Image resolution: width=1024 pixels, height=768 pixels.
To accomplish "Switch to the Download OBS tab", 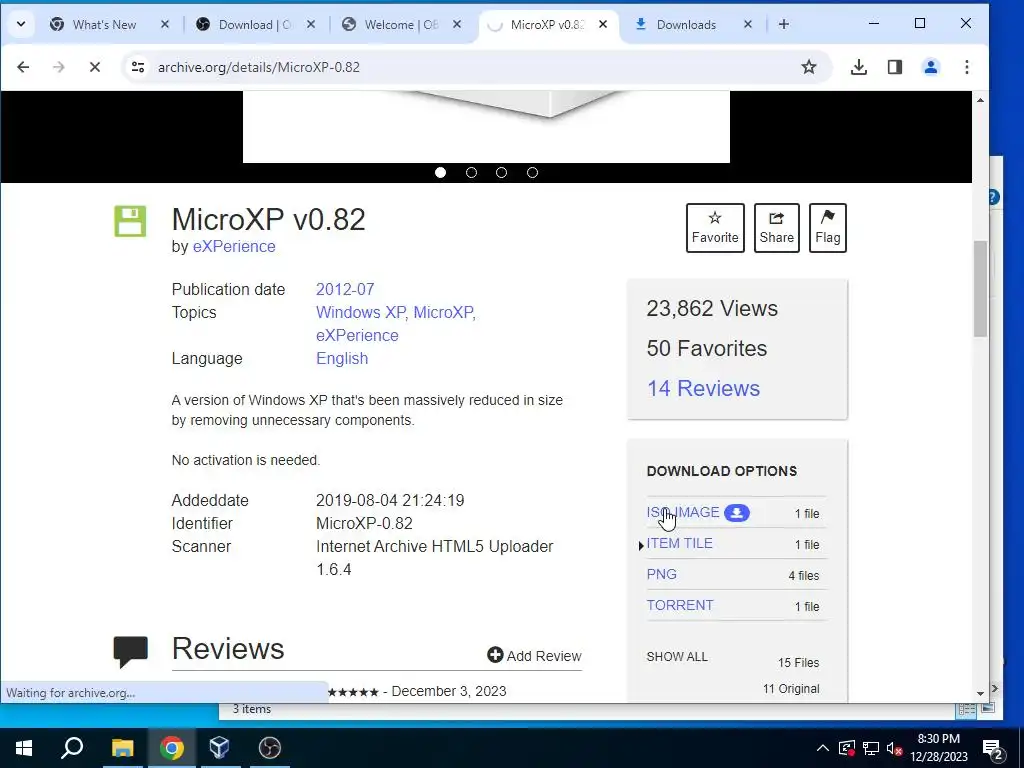I will [255, 25].
